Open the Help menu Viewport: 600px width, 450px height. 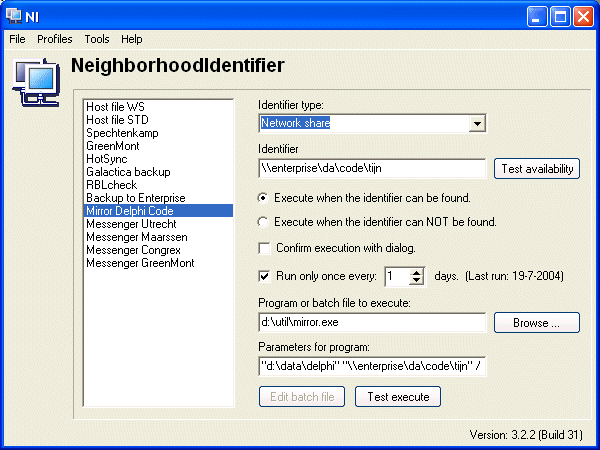(x=132, y=39)
